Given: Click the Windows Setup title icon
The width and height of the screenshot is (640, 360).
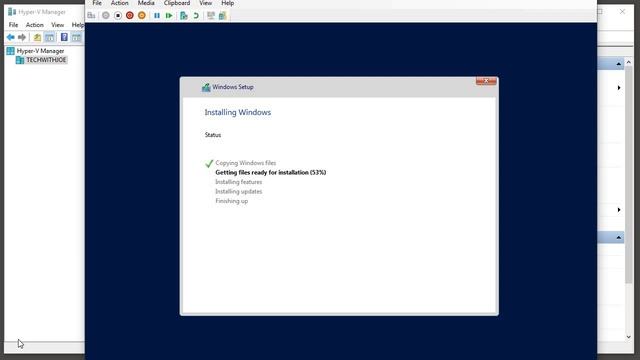Looking at the screenshot, I should [206, 87].
